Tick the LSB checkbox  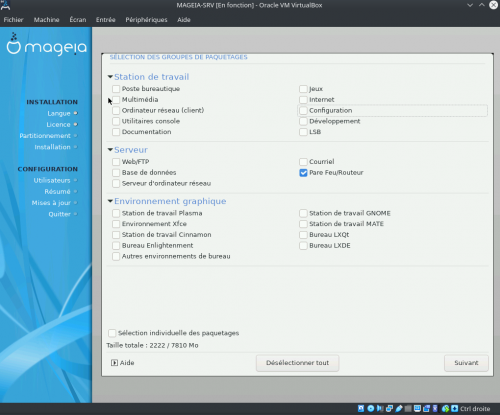[x=303, y=132]
